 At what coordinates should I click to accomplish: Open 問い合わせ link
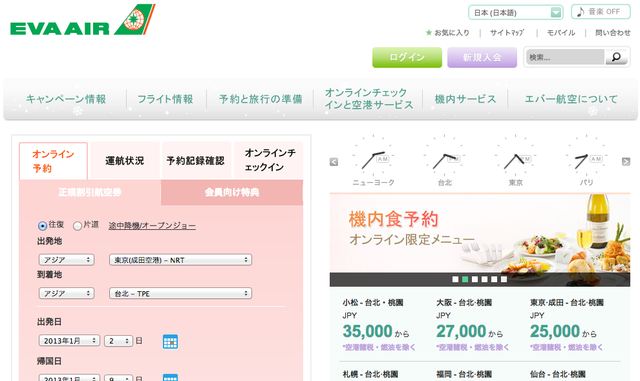point(613,33)
